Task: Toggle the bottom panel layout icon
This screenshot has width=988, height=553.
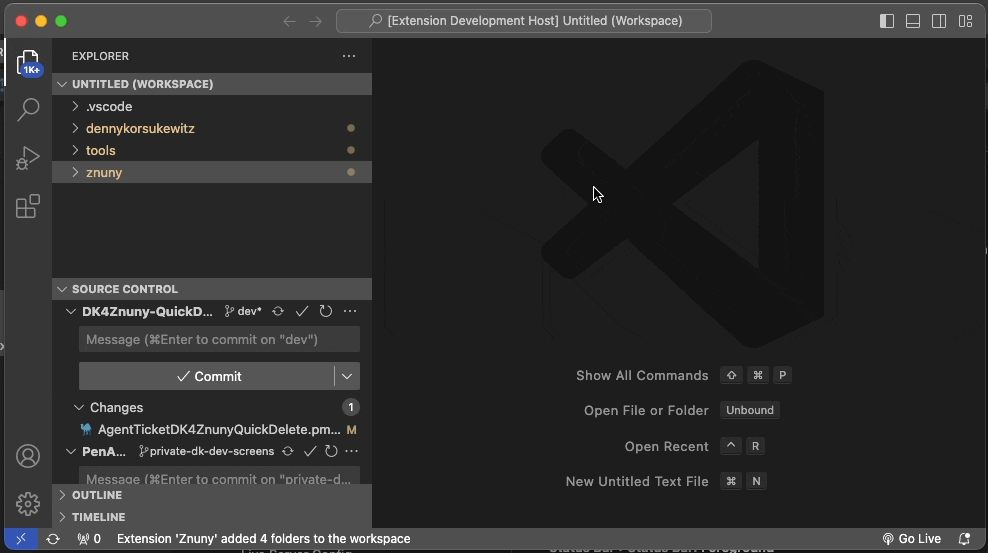Action: point(913,21)
